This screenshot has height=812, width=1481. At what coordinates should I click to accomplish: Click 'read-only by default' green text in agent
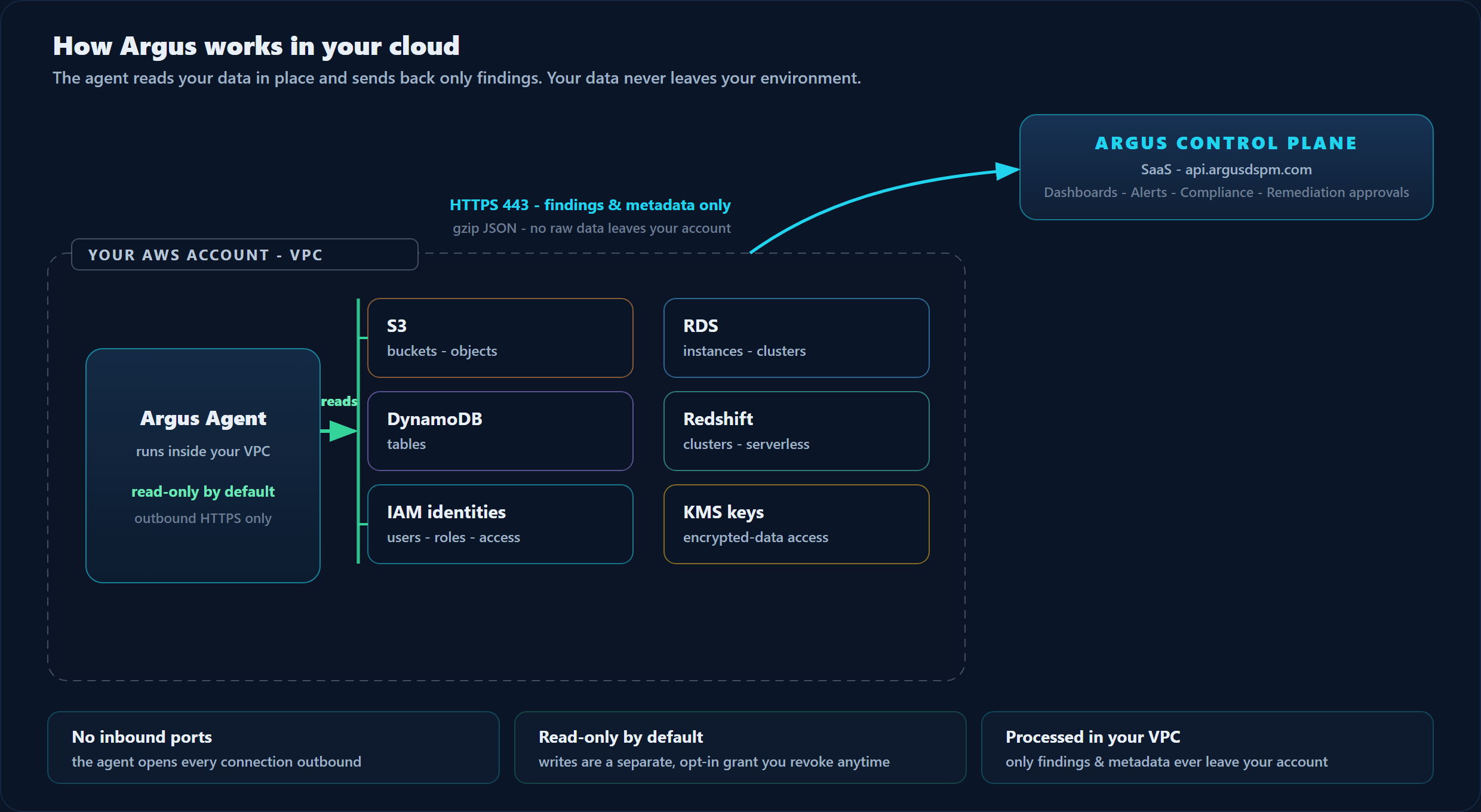point(203,492)
